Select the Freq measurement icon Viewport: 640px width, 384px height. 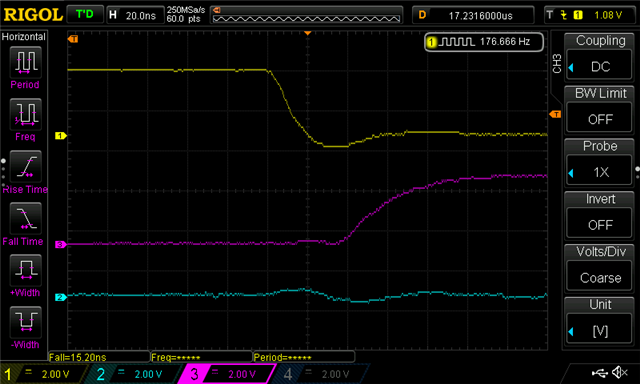click(x=25, y=114)
